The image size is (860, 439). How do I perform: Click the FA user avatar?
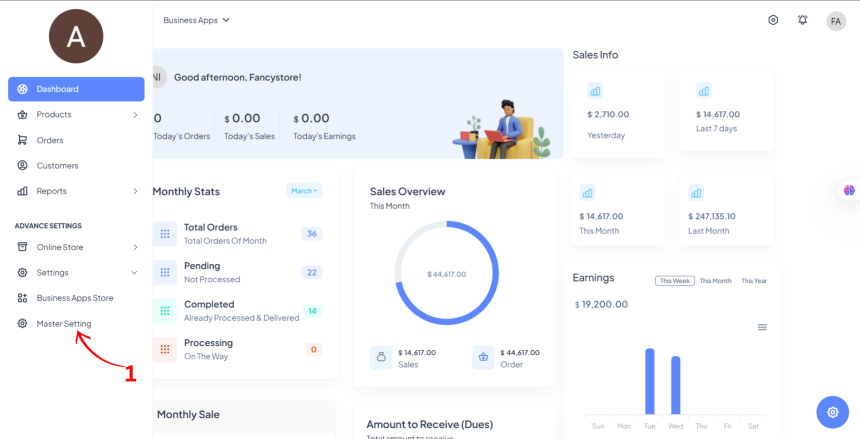(836, 21)
